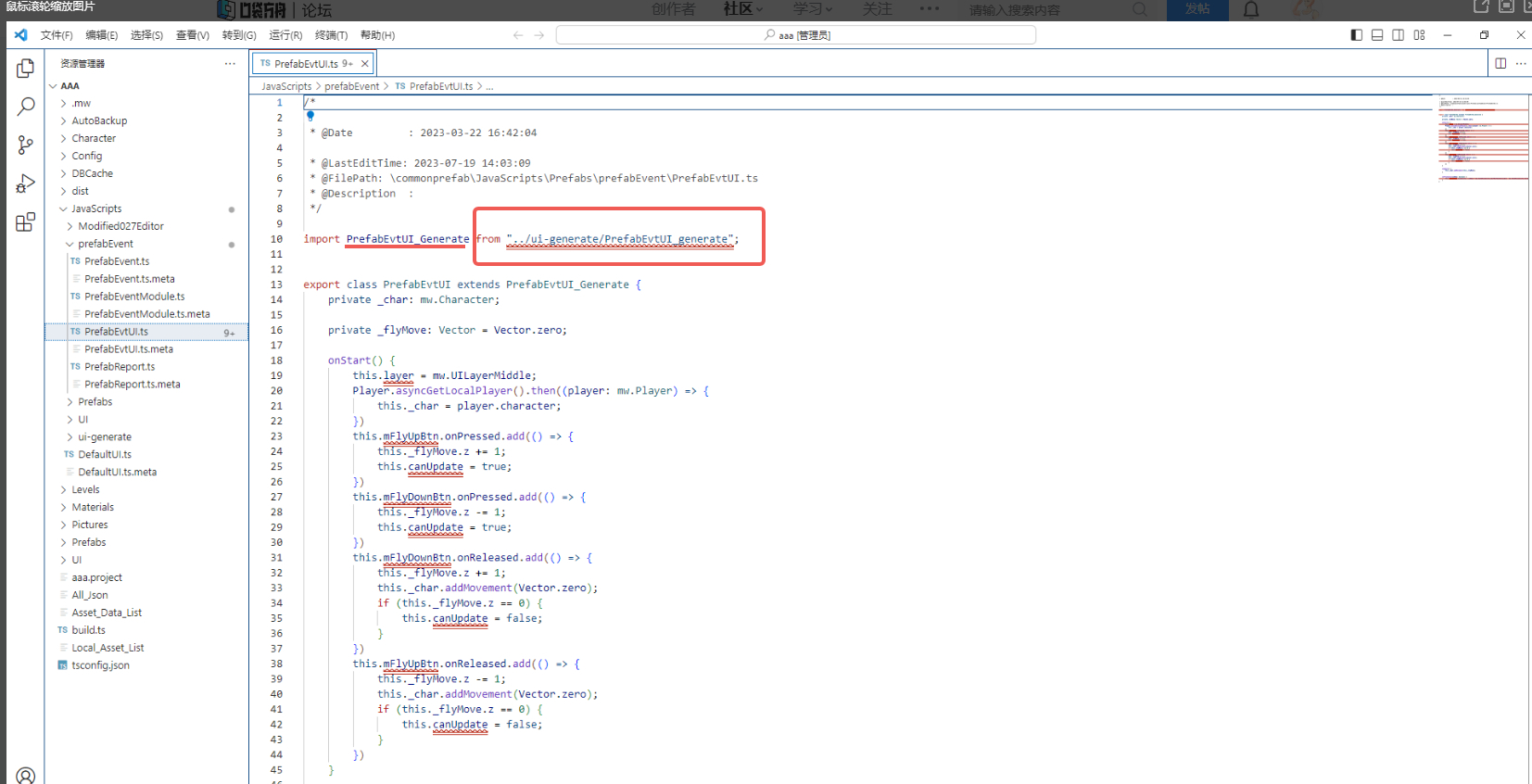Viewport: 1532px width, 784px height.
Task: Navigate back with the left arrow
Action: click(x=518, y=35)
